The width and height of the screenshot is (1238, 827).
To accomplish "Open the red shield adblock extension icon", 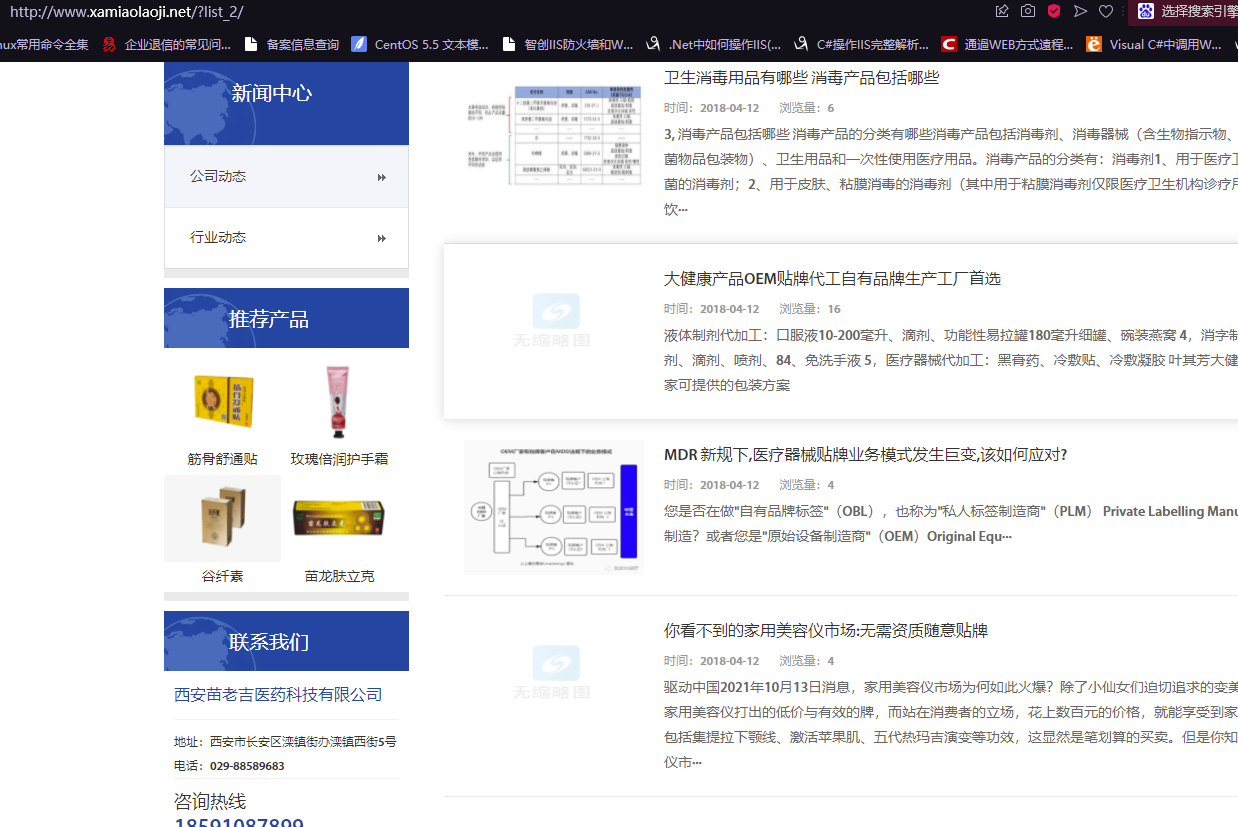I will click(x=1052, y=11).
